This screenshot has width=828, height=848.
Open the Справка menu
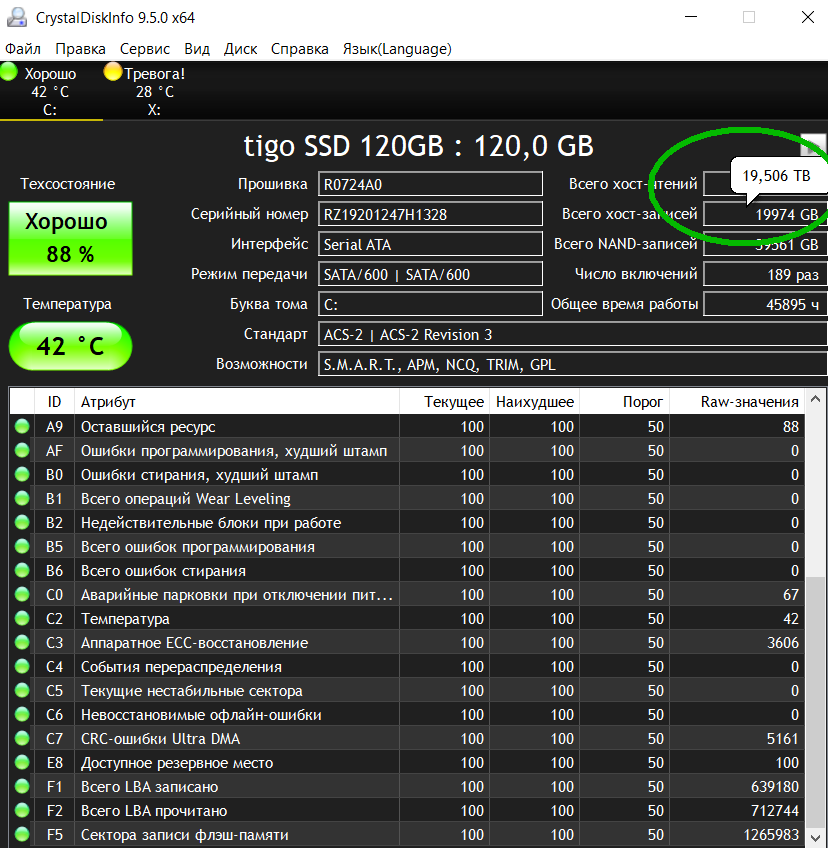[x=299, y=49]
